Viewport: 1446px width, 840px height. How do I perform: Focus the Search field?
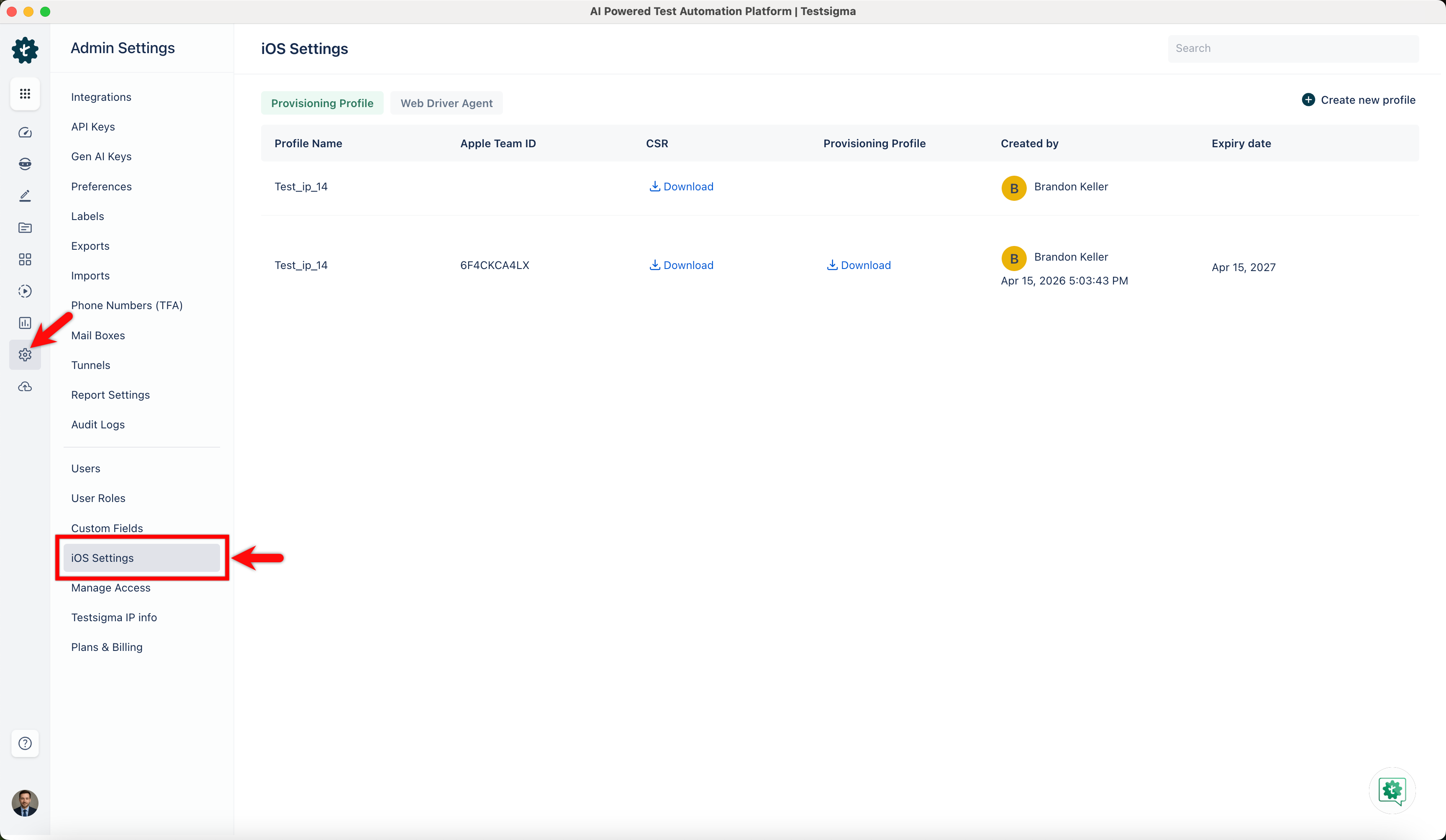(1293, 48)
